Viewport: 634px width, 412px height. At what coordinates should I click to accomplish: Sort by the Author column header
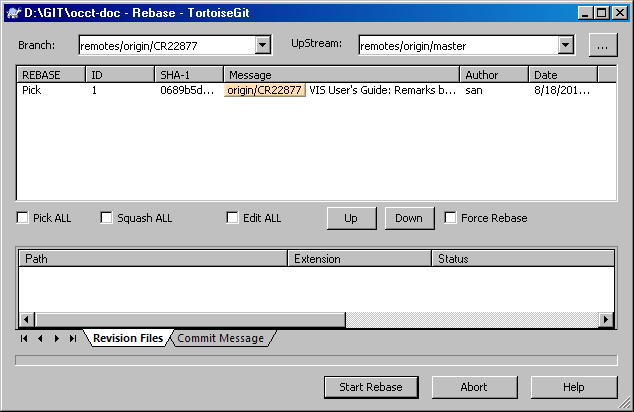(x=494, y=75)
